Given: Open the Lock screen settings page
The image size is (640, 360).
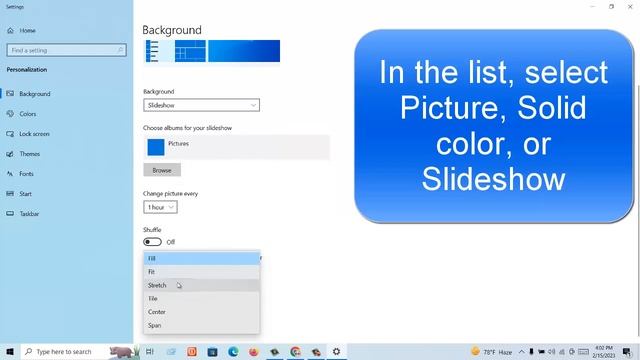Looking at the screenshot, I should pyautogui.click(x=28, y=134).
